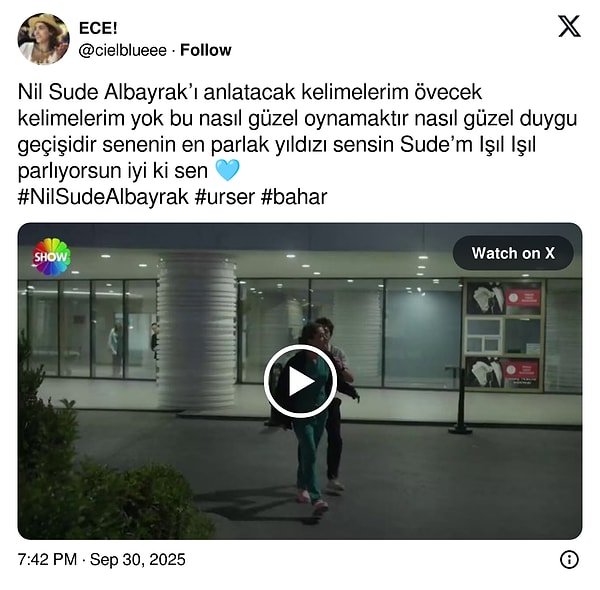Click the Watch on X button
600x590 pixels.
(513, 253)
